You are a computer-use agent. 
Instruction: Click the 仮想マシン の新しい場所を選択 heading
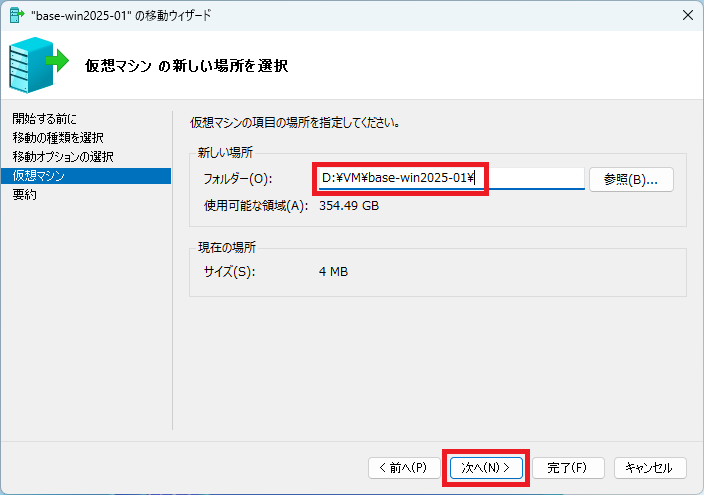[x=186, y=66]
